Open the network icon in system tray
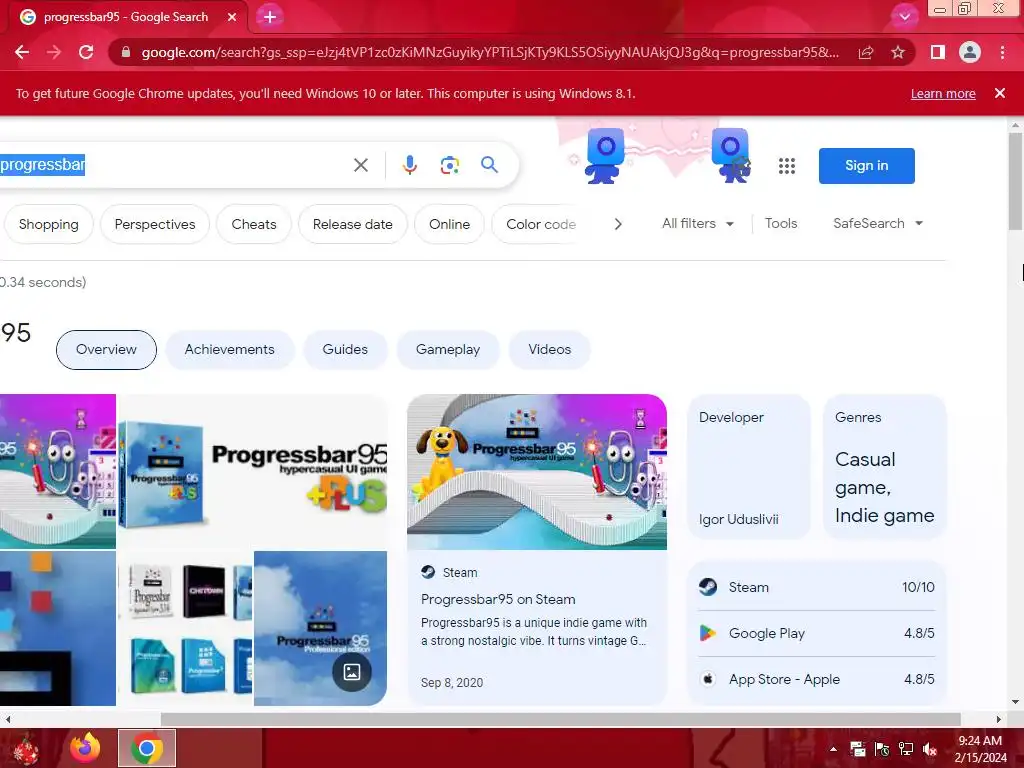1024x768 pixels. 906,749
